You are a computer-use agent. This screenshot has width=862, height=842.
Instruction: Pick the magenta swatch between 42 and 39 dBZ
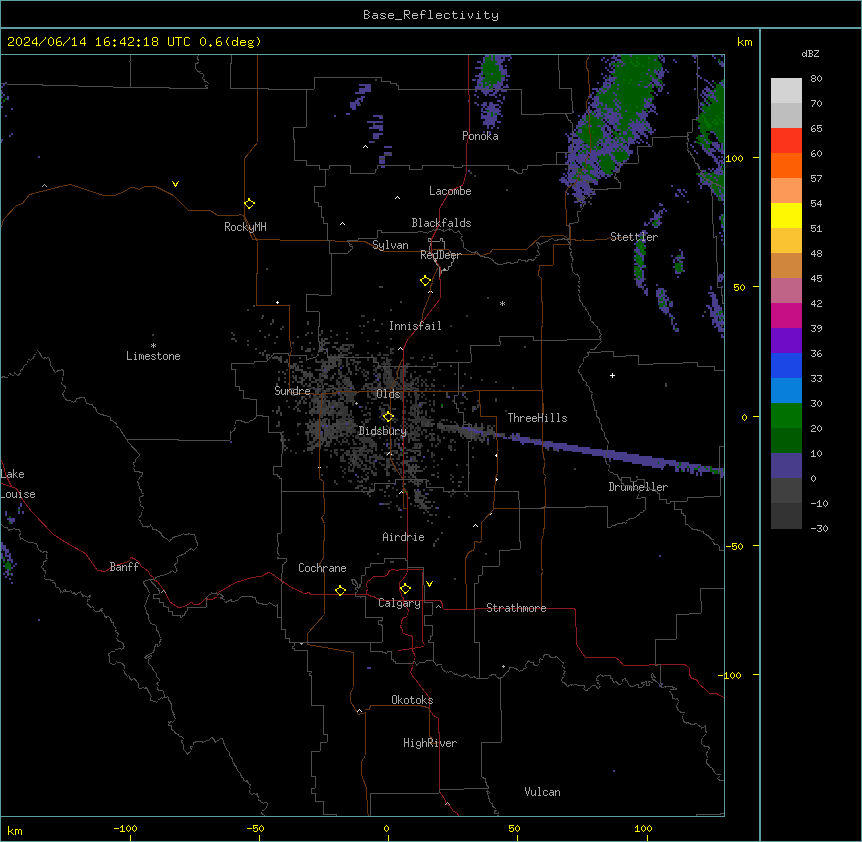786,316
